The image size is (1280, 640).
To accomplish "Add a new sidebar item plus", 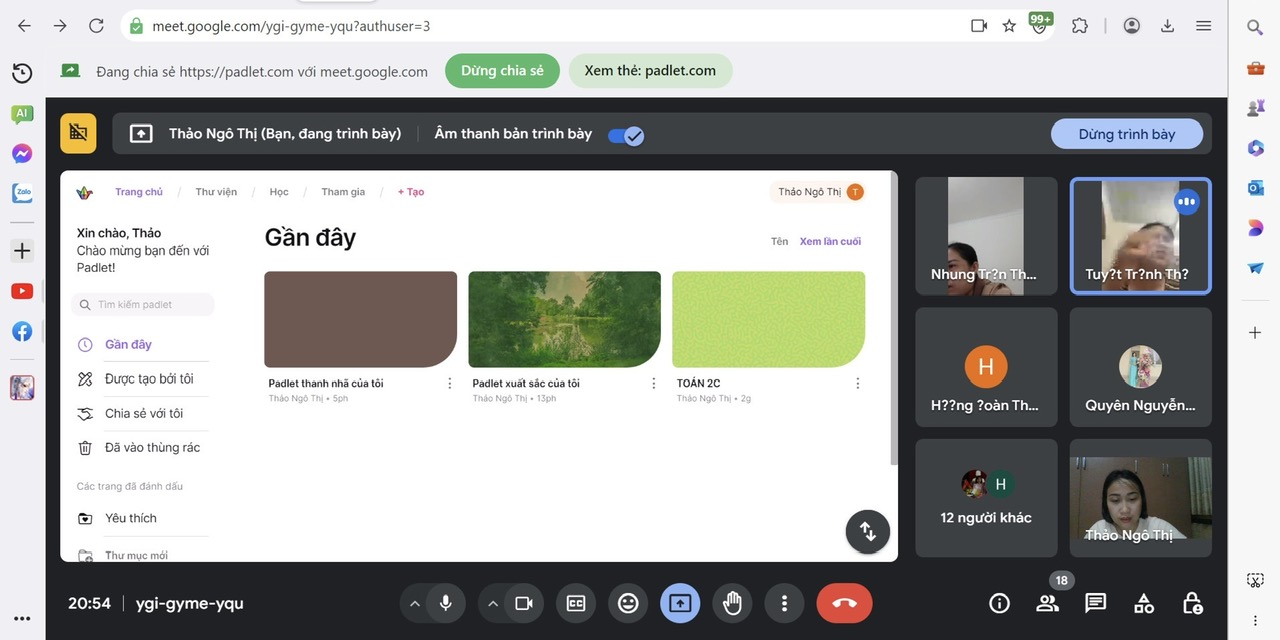I will [x=22, y=251].
